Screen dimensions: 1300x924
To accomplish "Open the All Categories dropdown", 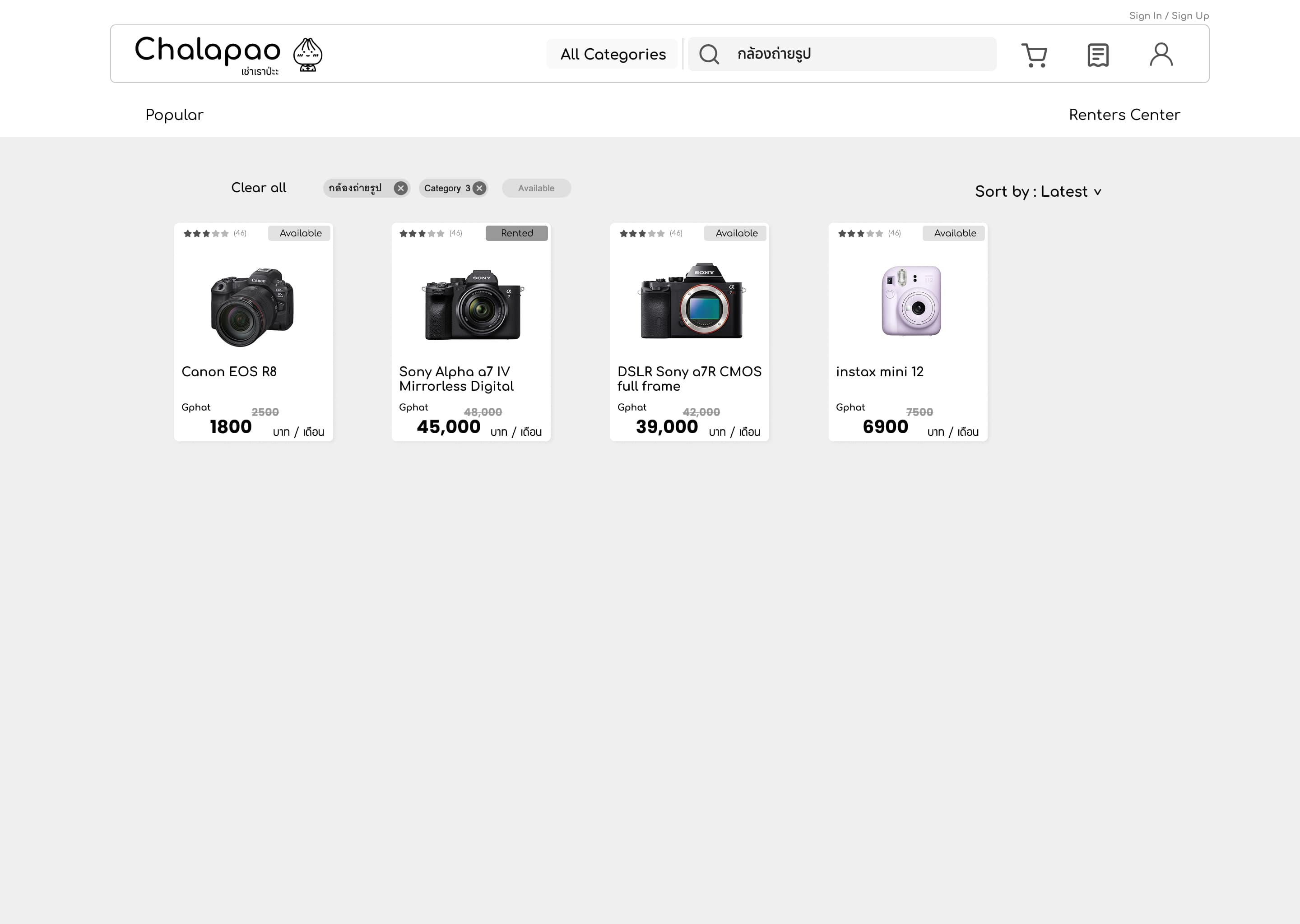I will point(613,55).
